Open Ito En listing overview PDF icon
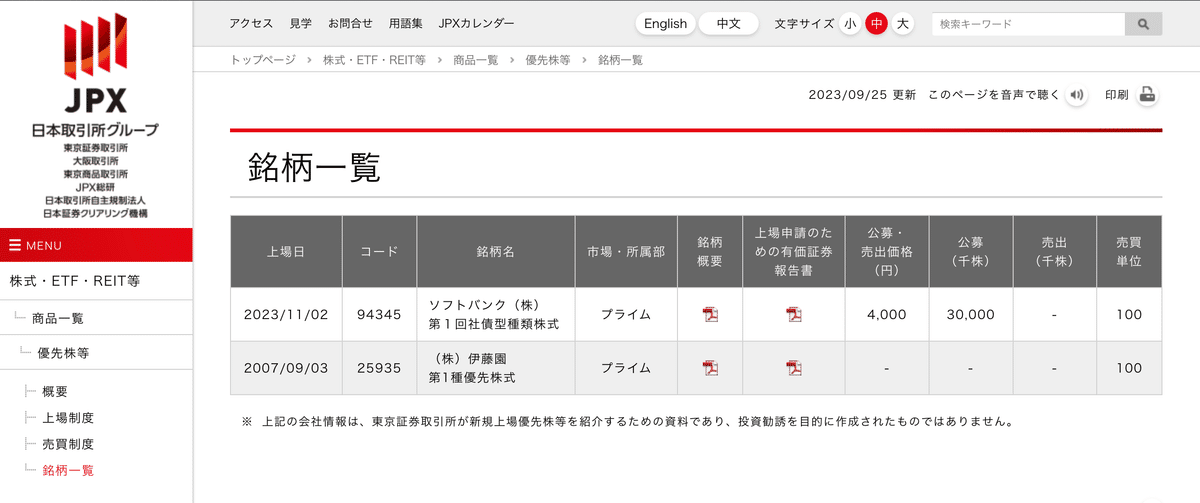1200x503 pixels. click(x=710, y=368)
